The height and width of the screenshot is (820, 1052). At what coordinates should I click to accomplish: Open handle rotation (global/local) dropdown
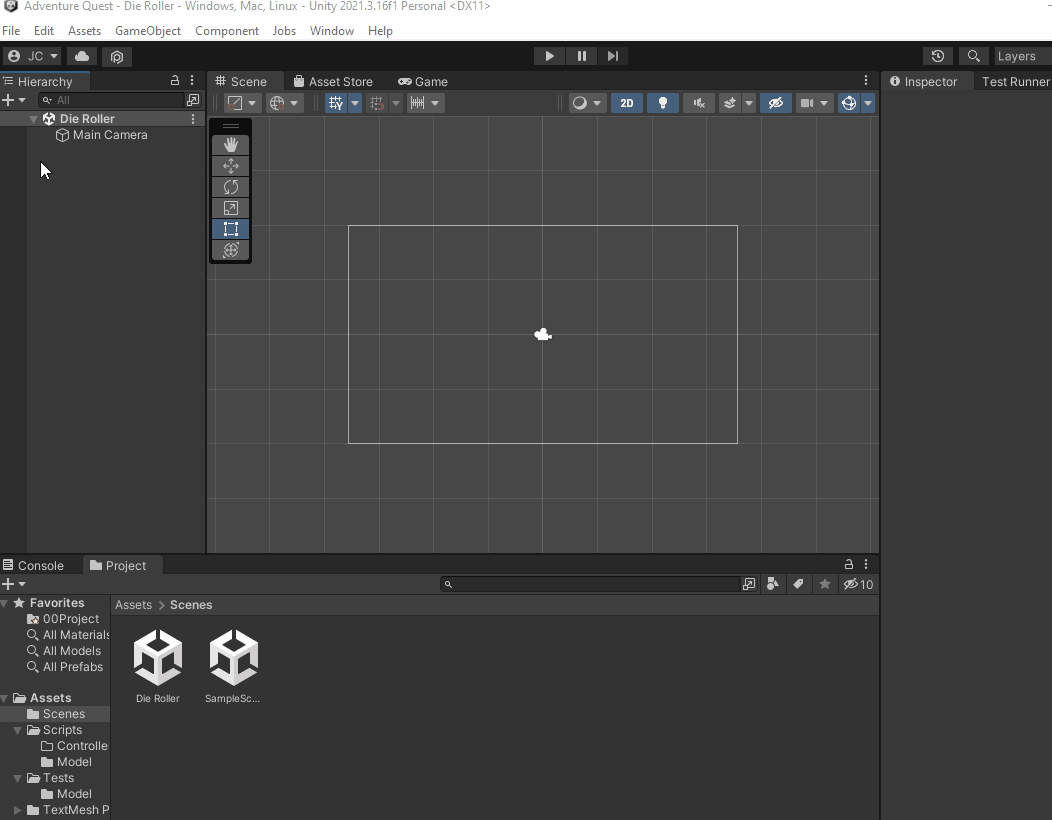[x=284, y=103]
